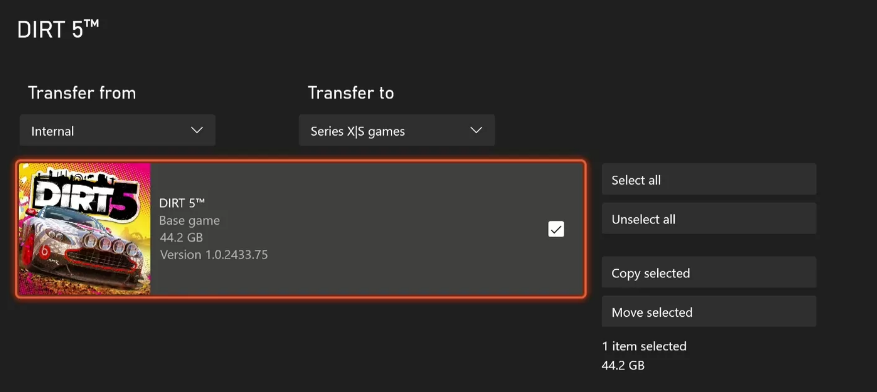Open the Transfer from Internal dropdown
Image resolution: width=877 pixels, height=392 pixels.
click(x=117, y=130)
